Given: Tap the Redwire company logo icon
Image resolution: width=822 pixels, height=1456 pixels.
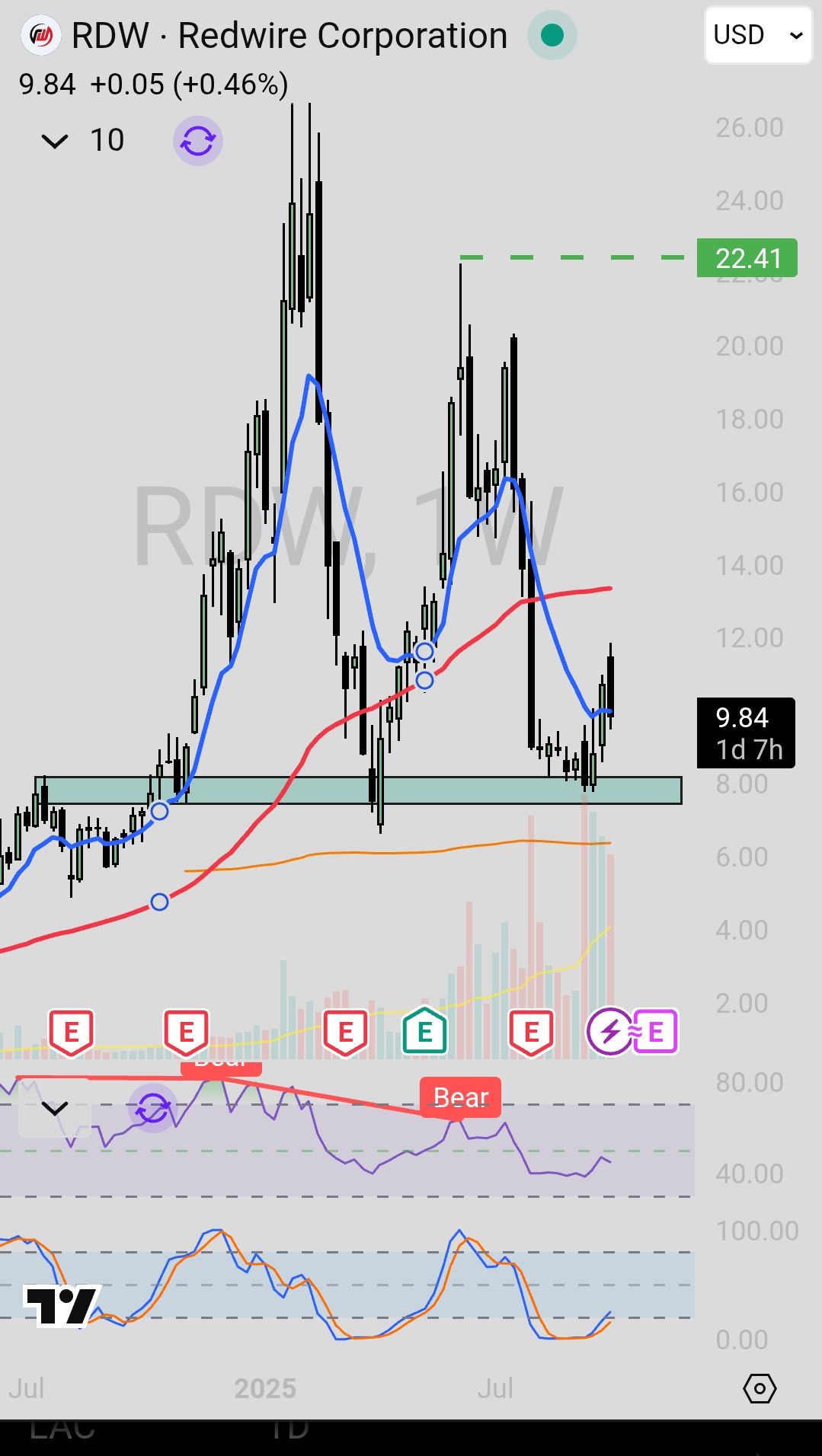Looking at the screenshot, I should pos(40,36).
